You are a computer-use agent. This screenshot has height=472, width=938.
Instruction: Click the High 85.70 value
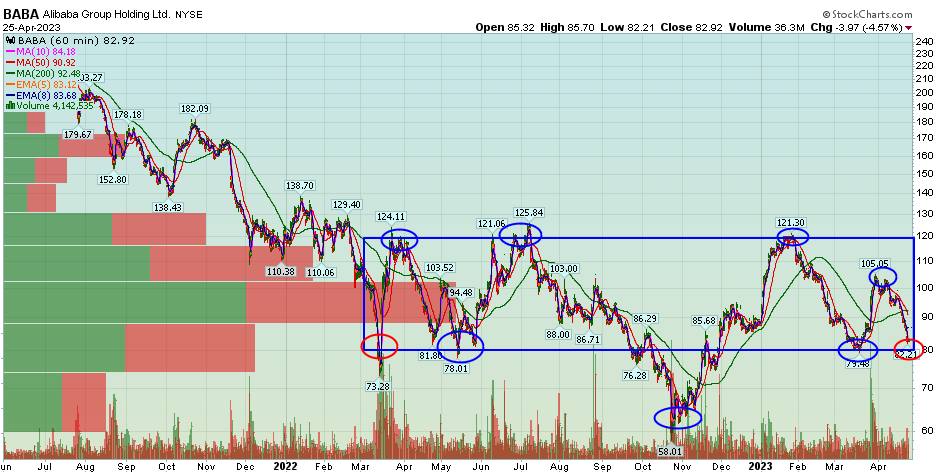coord(567,28)
